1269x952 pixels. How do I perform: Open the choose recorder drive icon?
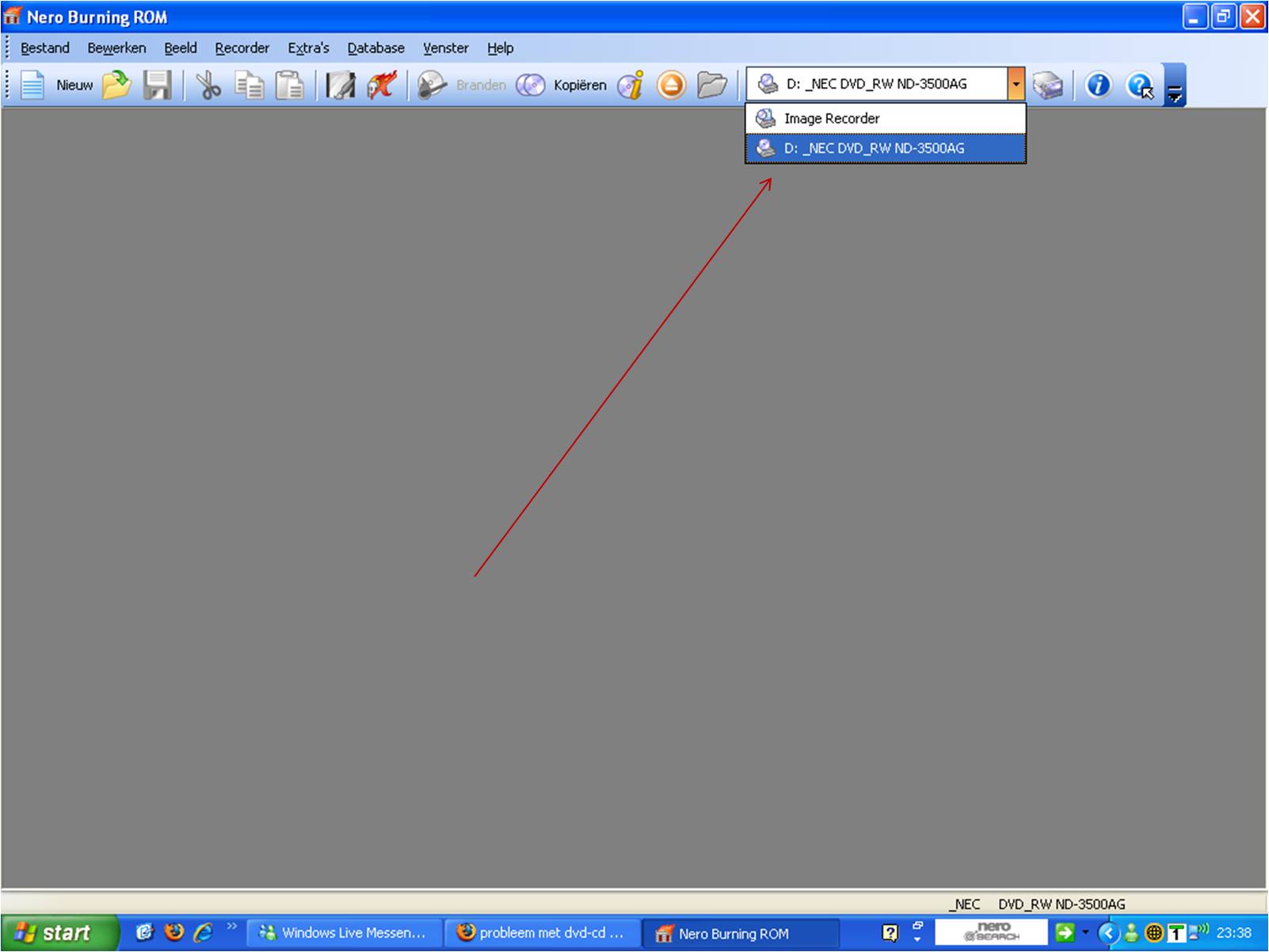click(1047, 85)
